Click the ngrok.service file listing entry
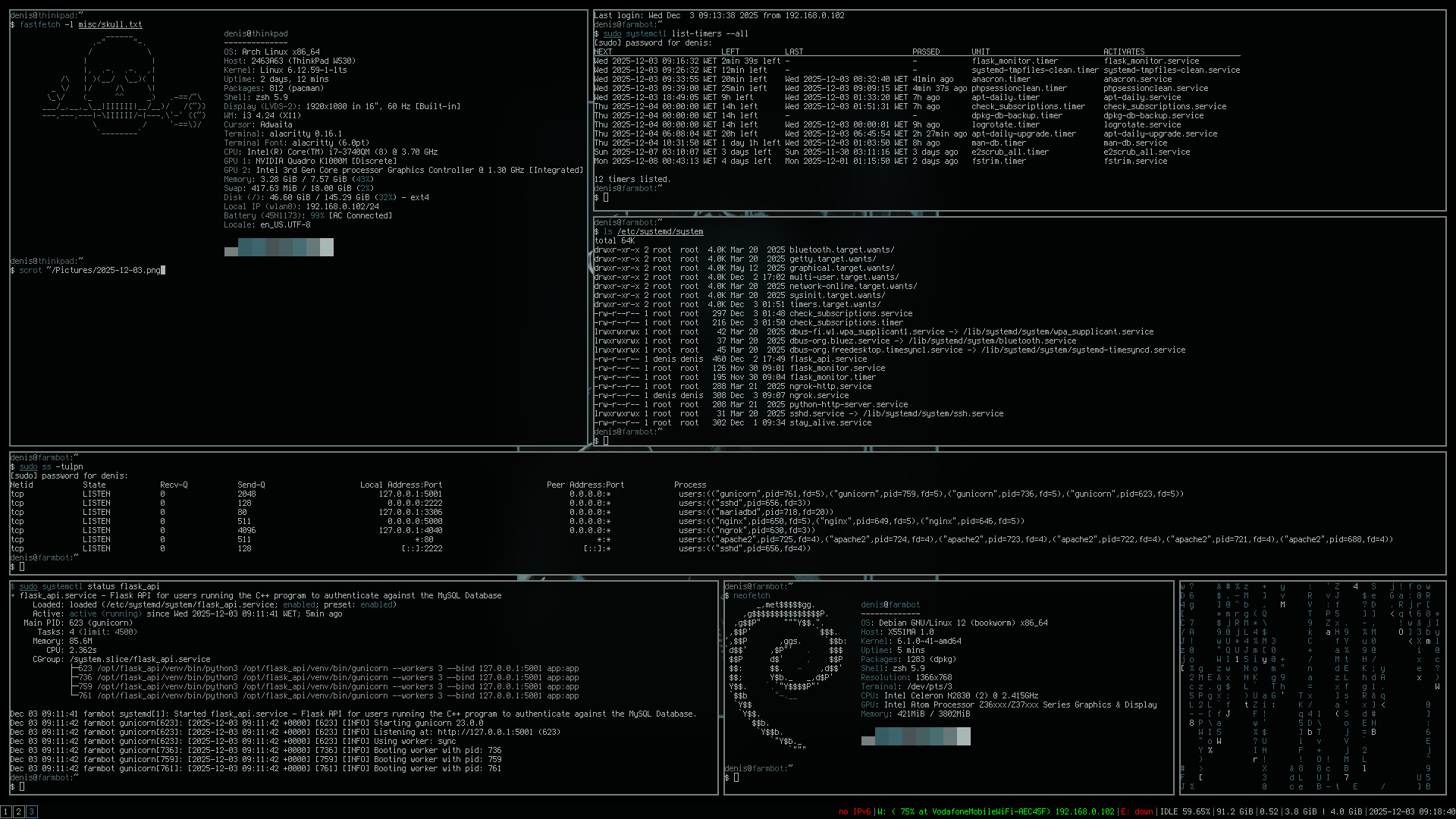The width and height of the screenshot is (1456, 819). [x=819, y=395]
